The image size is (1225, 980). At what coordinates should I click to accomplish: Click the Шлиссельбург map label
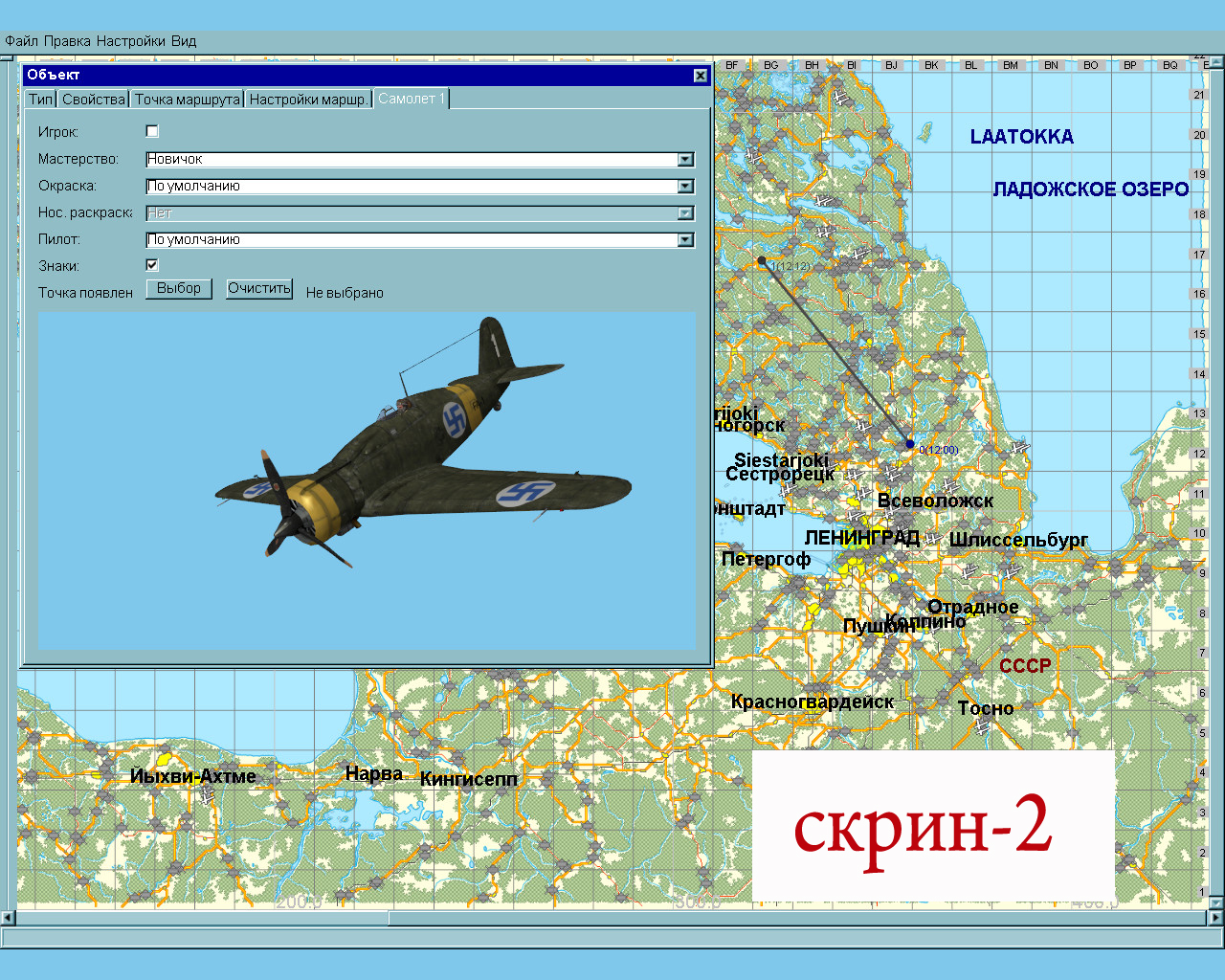click(1018, 540)
